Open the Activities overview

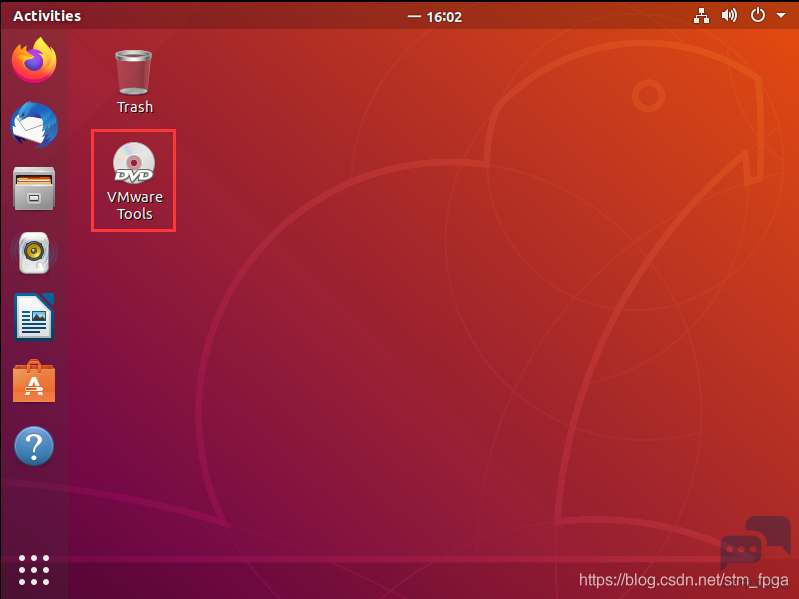(47, 16)
